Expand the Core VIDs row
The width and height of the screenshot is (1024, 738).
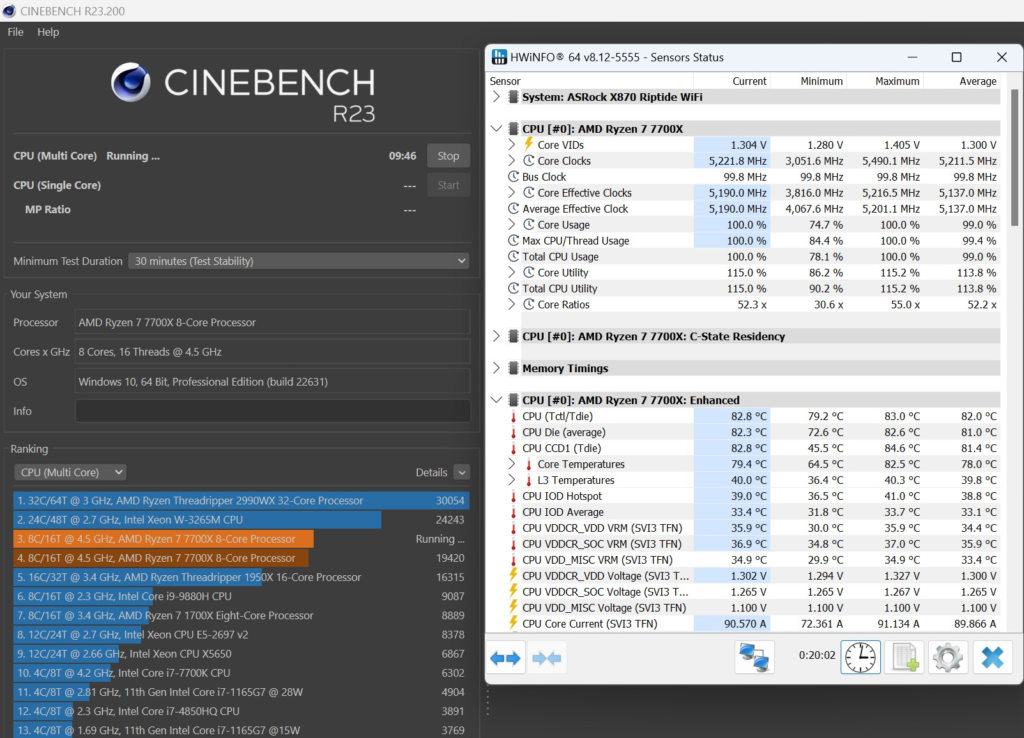click(x=513, y=145)
